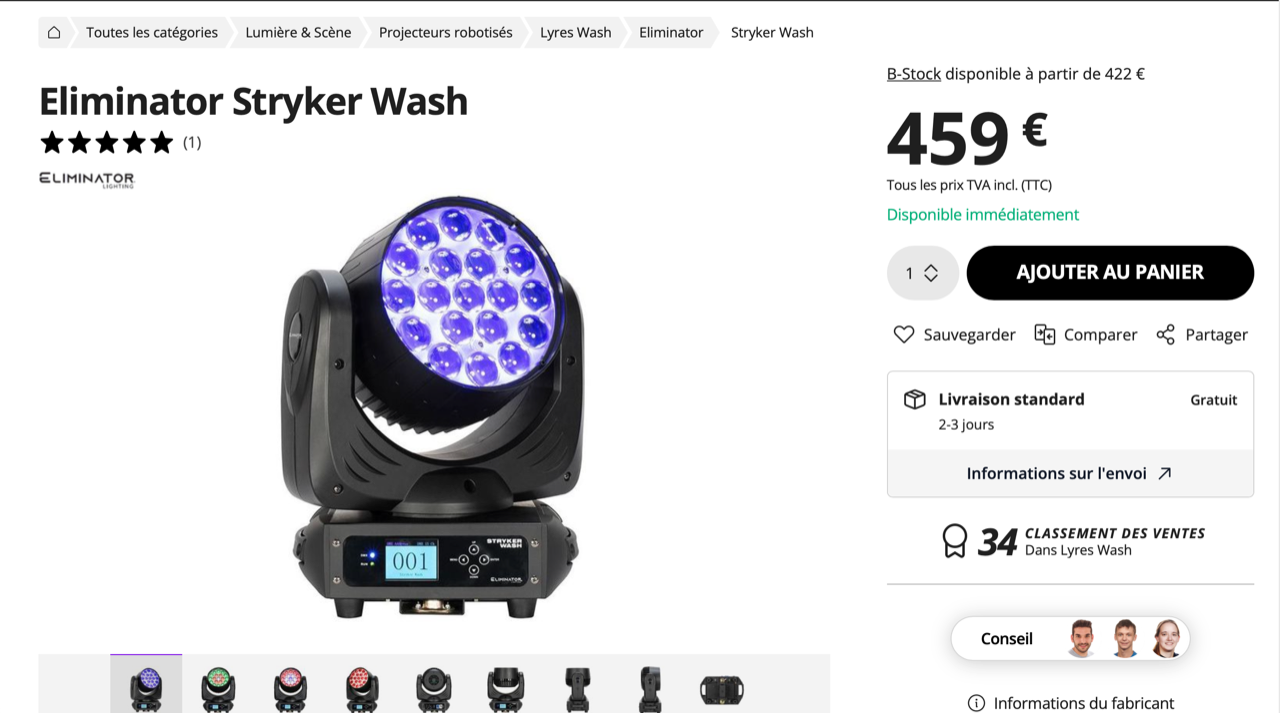Click the Eliminator Lighting brand logo
The image size is (1280, 713).
point(87,179)
